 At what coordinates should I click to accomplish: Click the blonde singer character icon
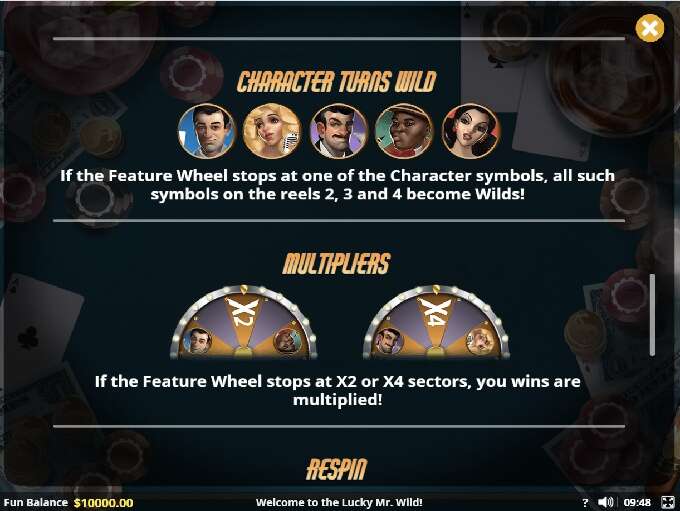[x=272, y=131]
